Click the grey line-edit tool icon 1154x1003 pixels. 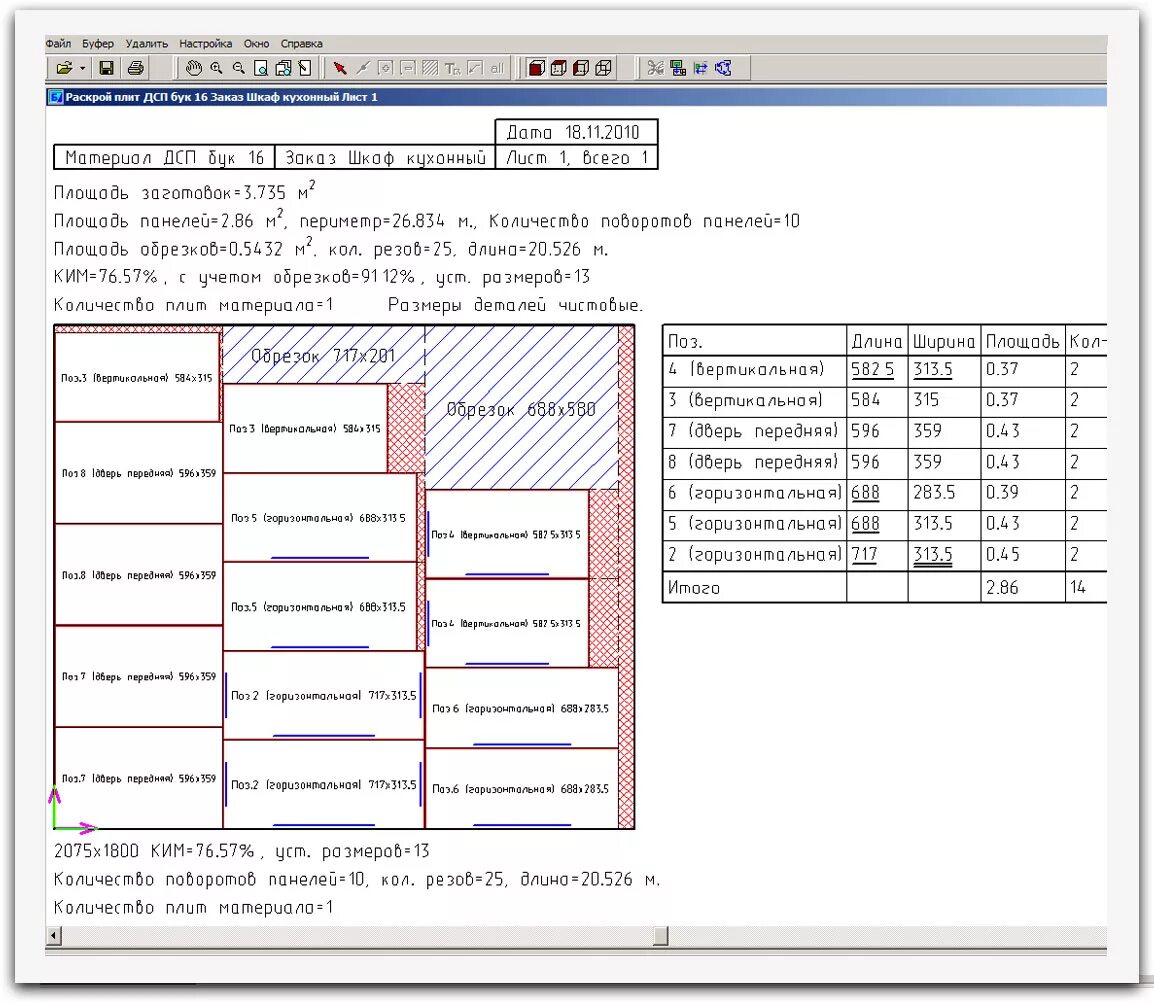(362, 68)
